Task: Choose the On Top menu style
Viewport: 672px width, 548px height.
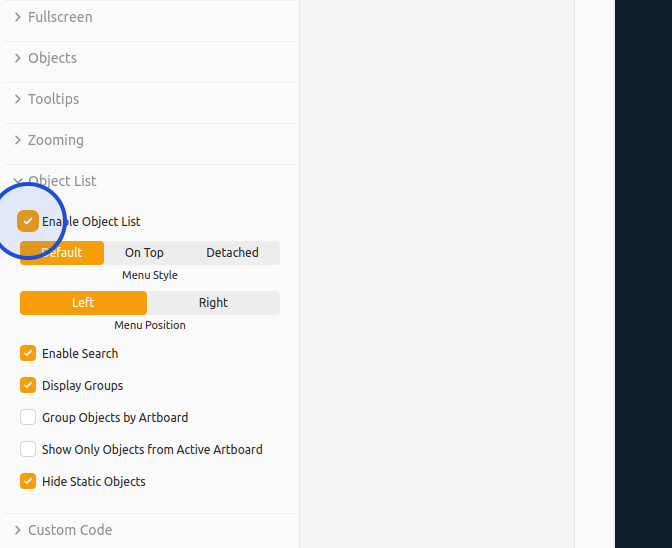Action: [x=144, y=253]
